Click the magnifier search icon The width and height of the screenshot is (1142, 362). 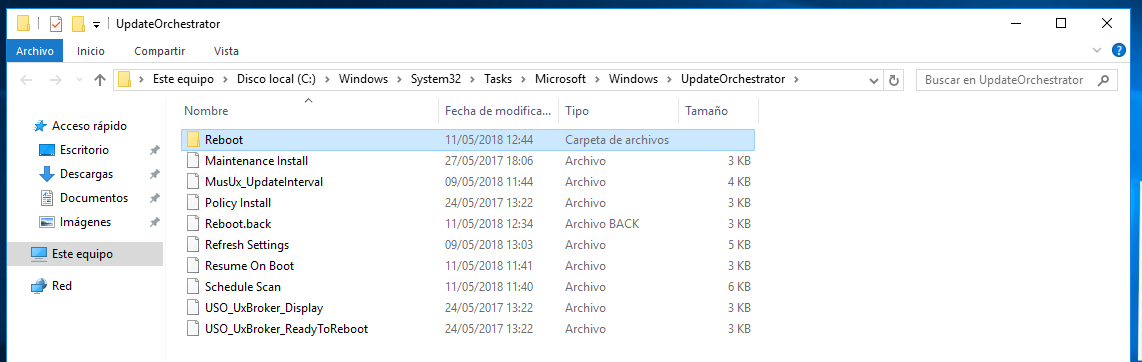1103,80
